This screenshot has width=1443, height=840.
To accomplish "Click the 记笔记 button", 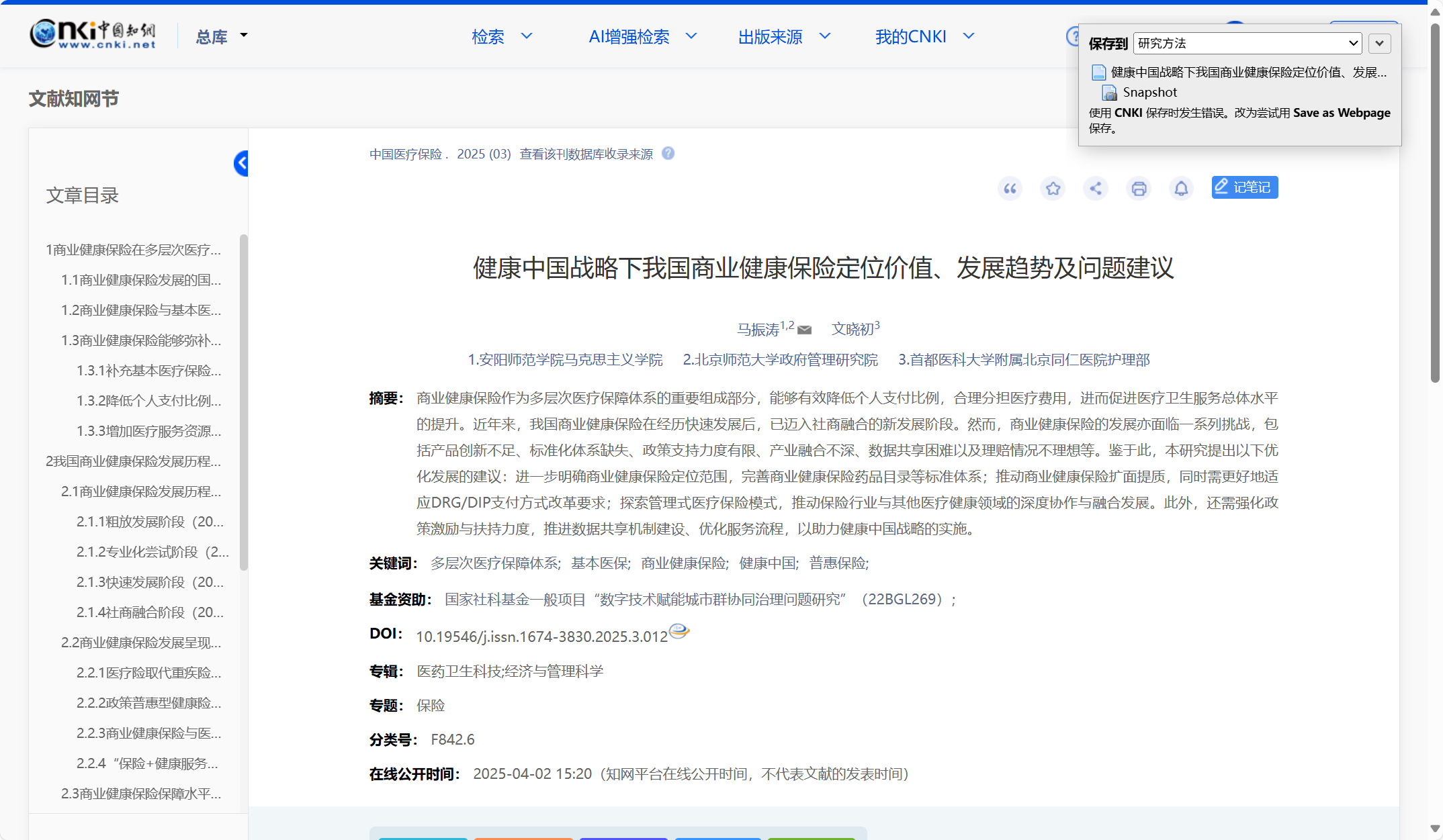I will coord(1244,187).
